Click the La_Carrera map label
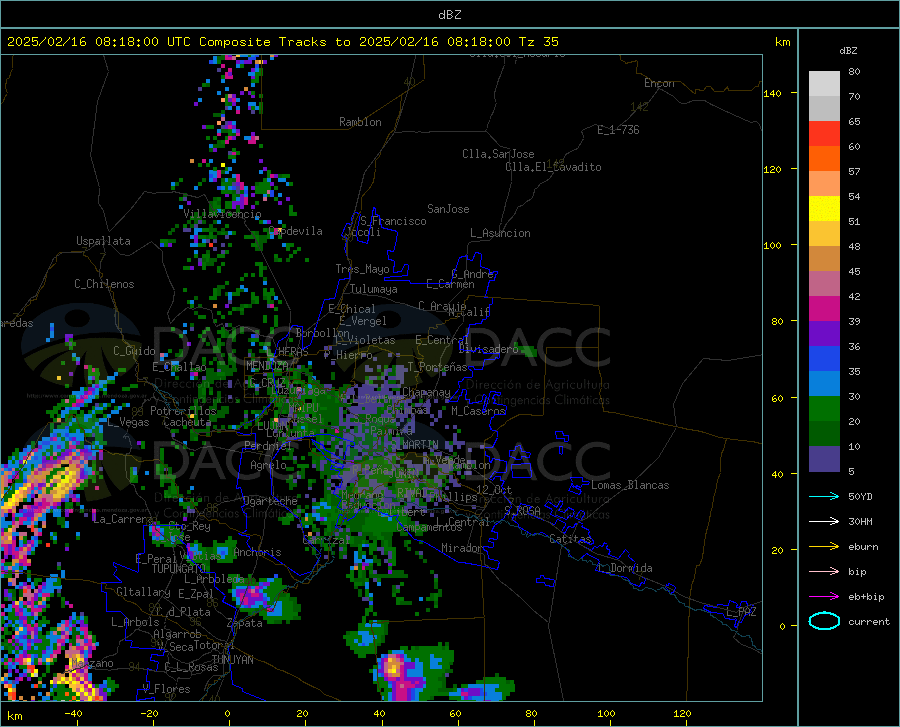 (x=123, y=519)
